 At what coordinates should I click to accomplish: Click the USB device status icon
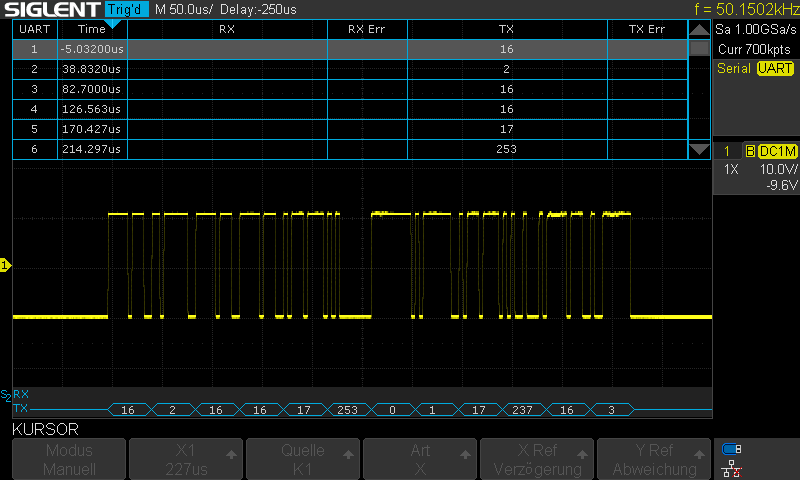732,449
